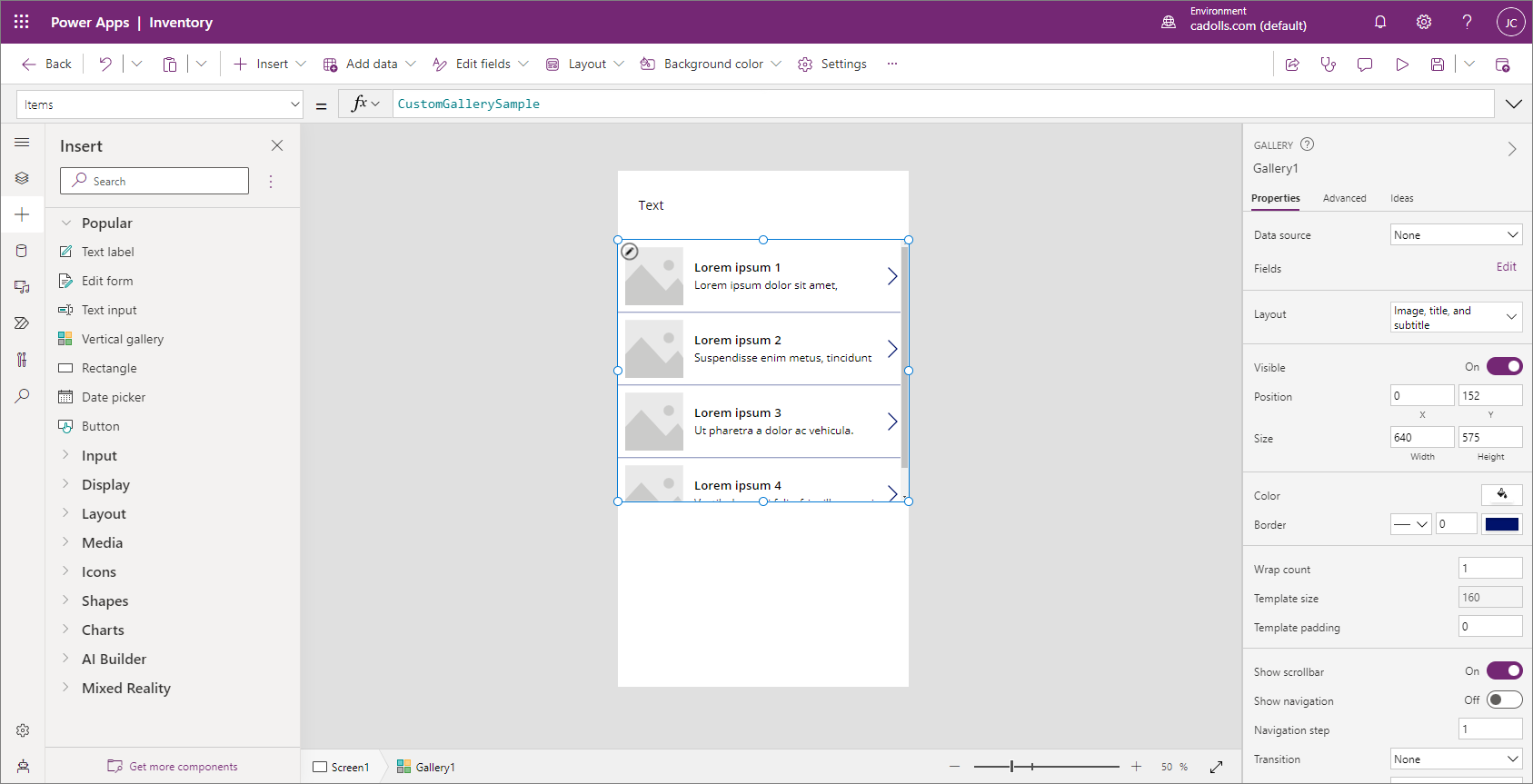Open the App checker stethoscope icon

coord(1329,65)
